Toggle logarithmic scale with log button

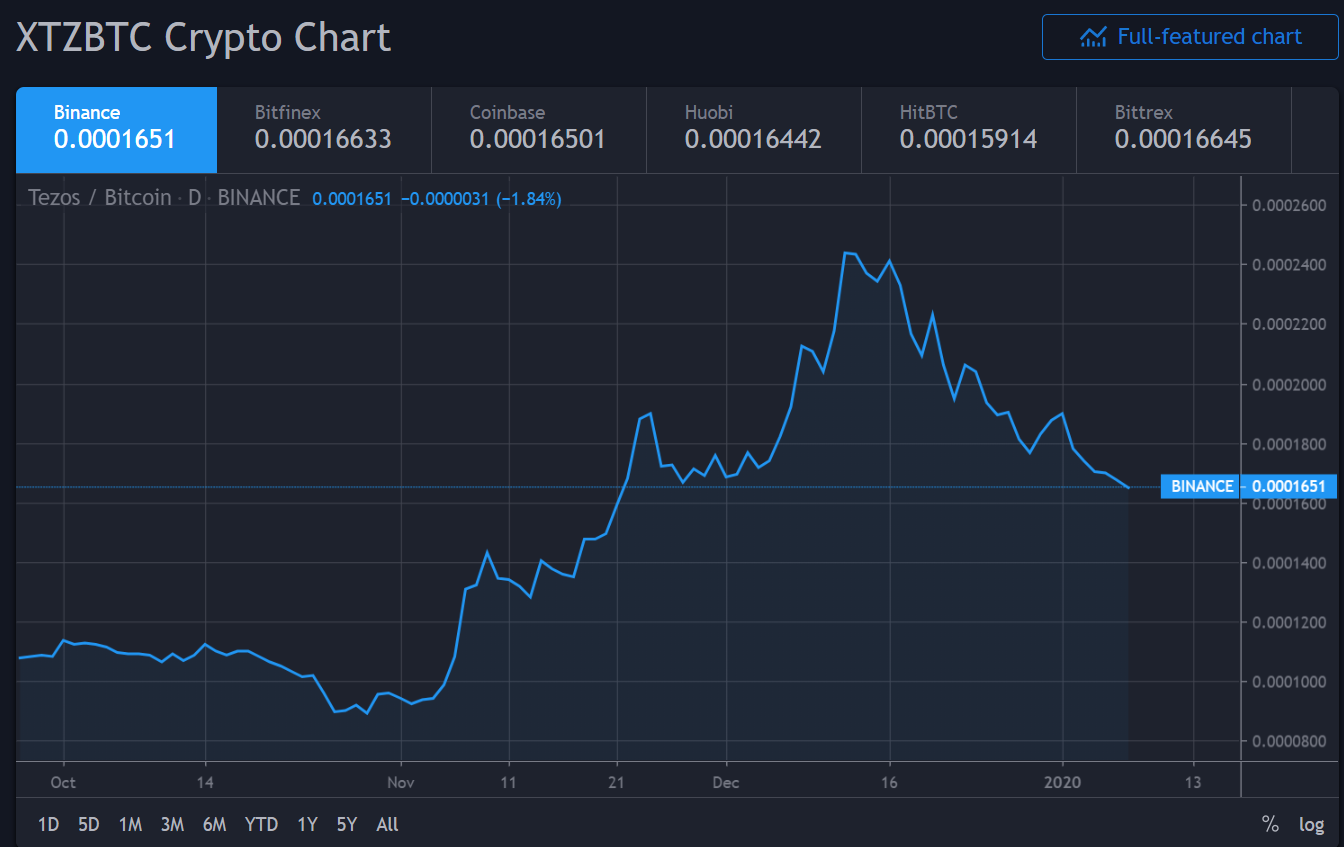(x=1311, y=824)
